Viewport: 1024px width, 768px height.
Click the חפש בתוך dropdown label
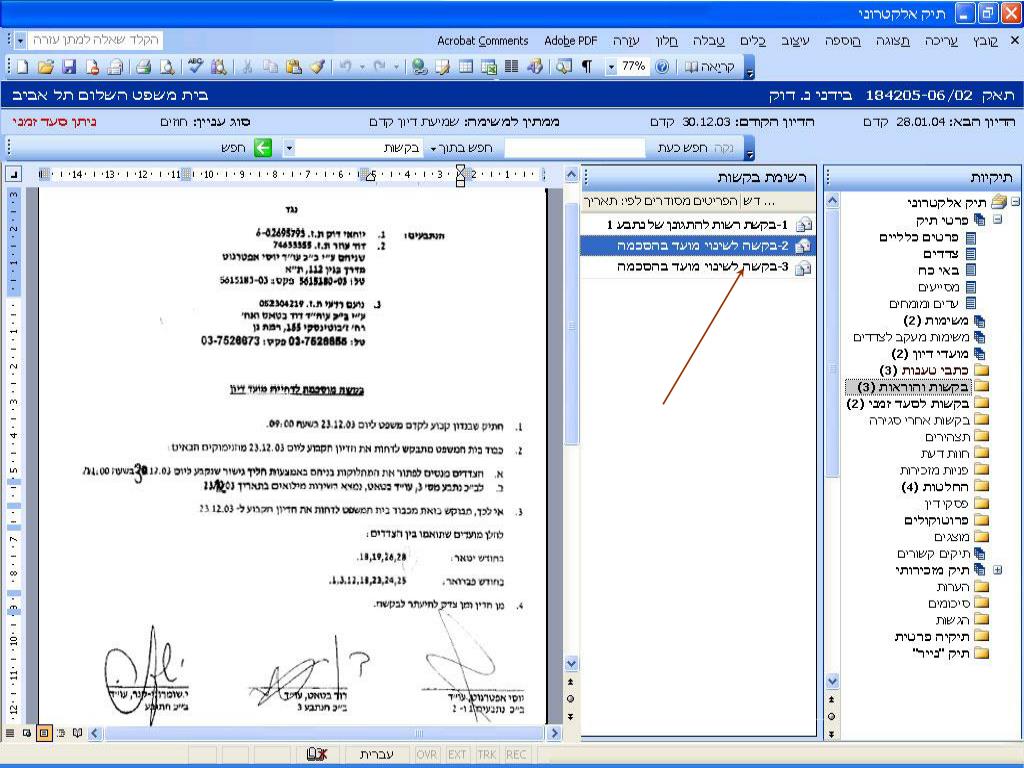click(x=461, y=148)
